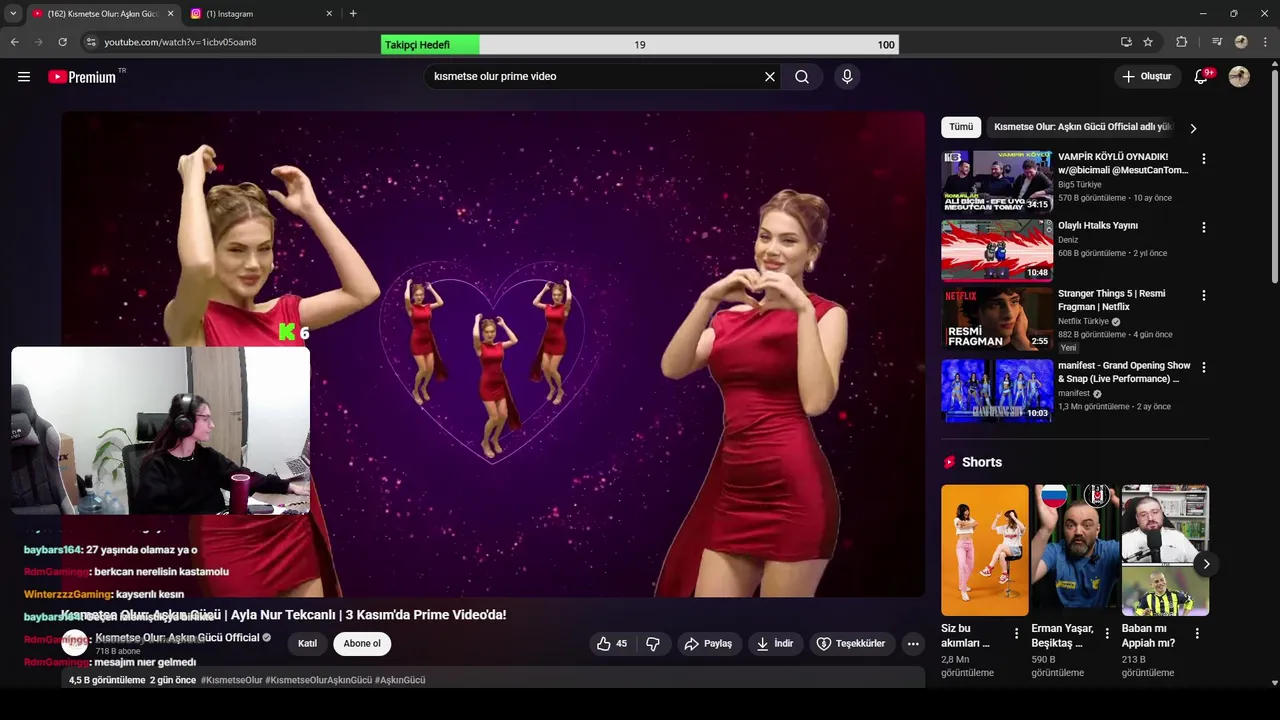Open options for Olaylı Htalks Yayını video
Viewport: 1280px width, 720px height.
1203,227
